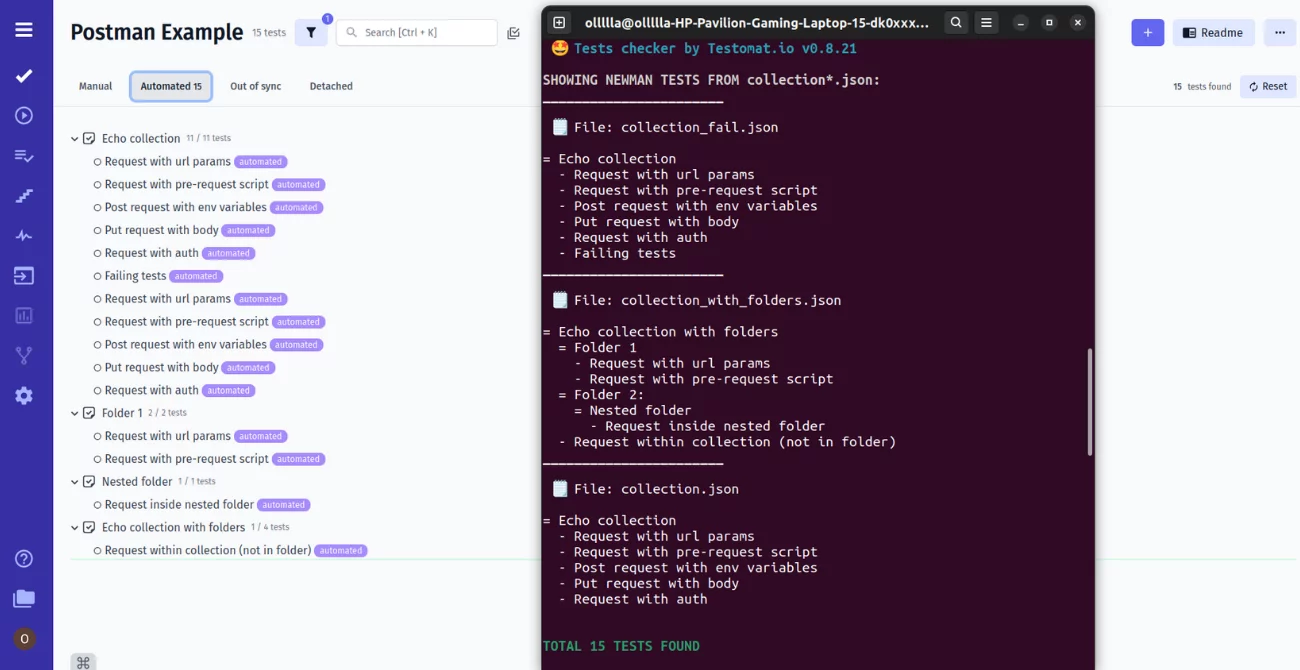This screenshot has height=670, width=1300.
Task: Open project Settings gear in sidebar
Action: (24, 395)
